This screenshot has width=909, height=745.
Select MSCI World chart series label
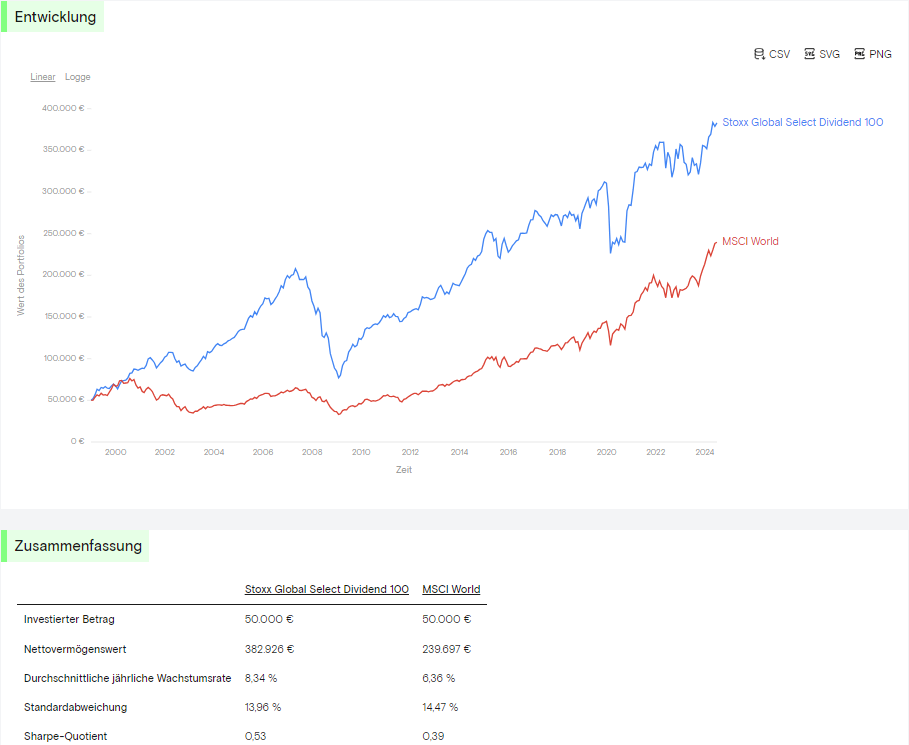(750, 241)
